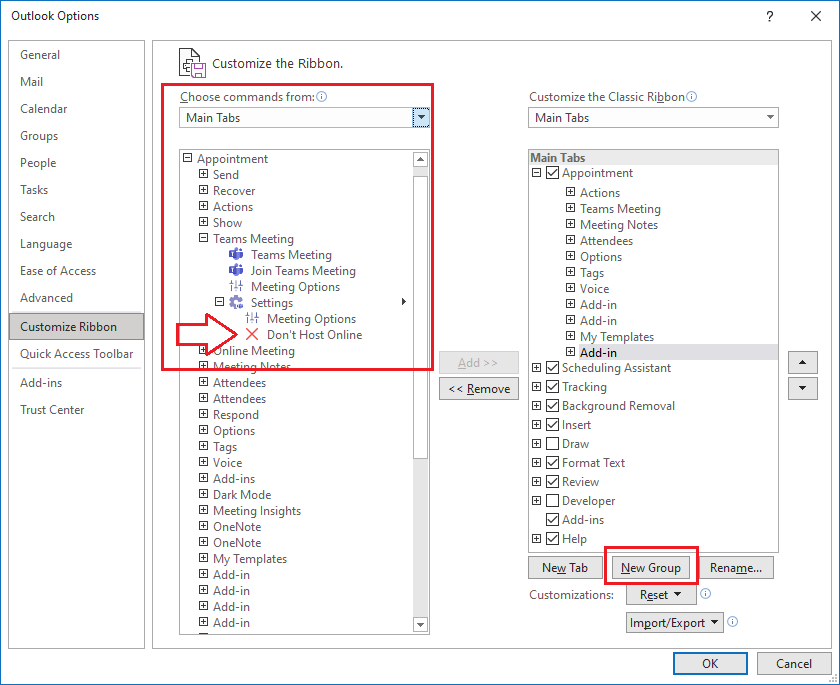Viewport: 840px width, 685px height.
Task: Click the Customize the Ribbon header icon
Action: [192, 63]
